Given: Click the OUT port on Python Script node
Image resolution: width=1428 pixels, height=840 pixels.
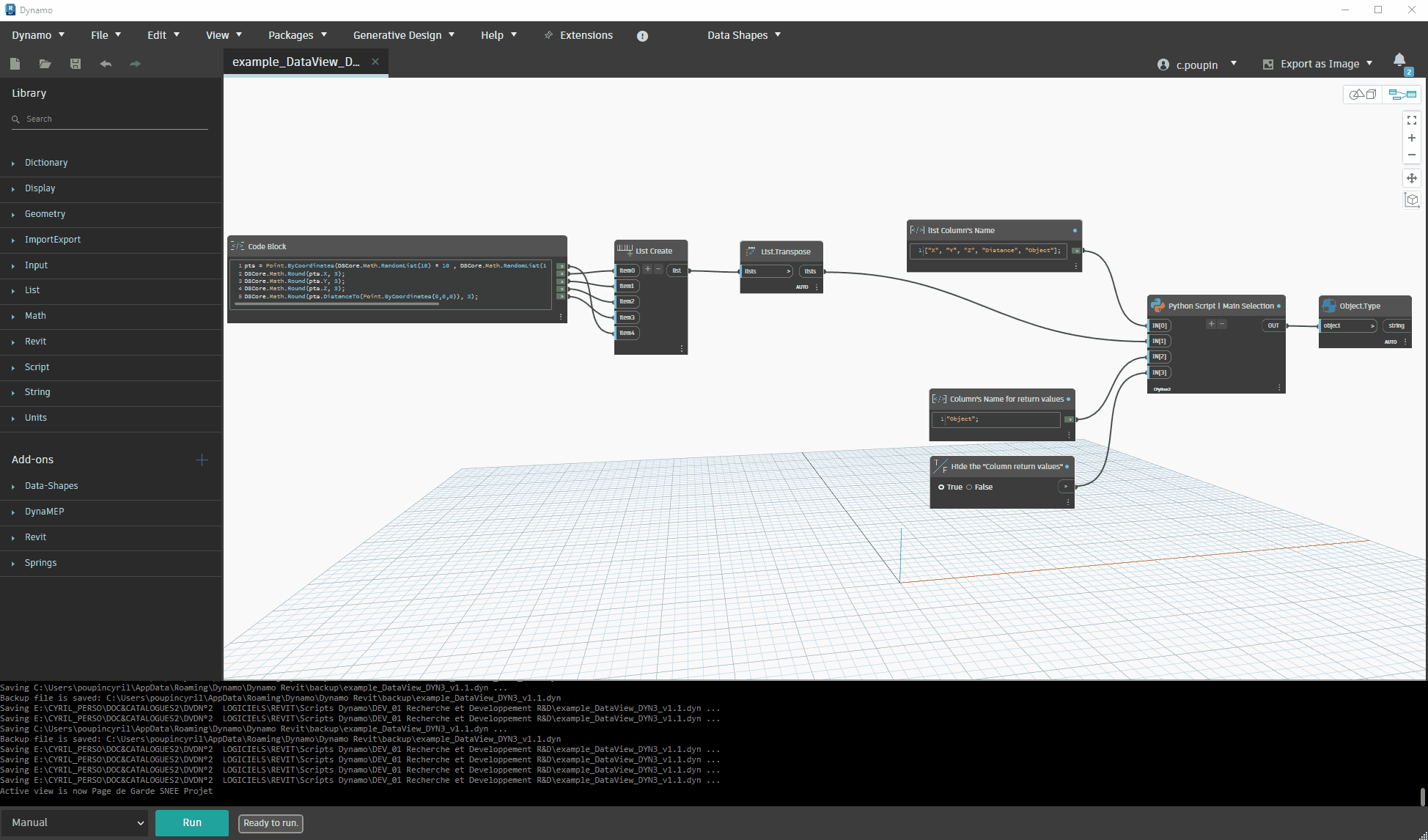Looking at the screenshot, I should tap(1273, 325).
